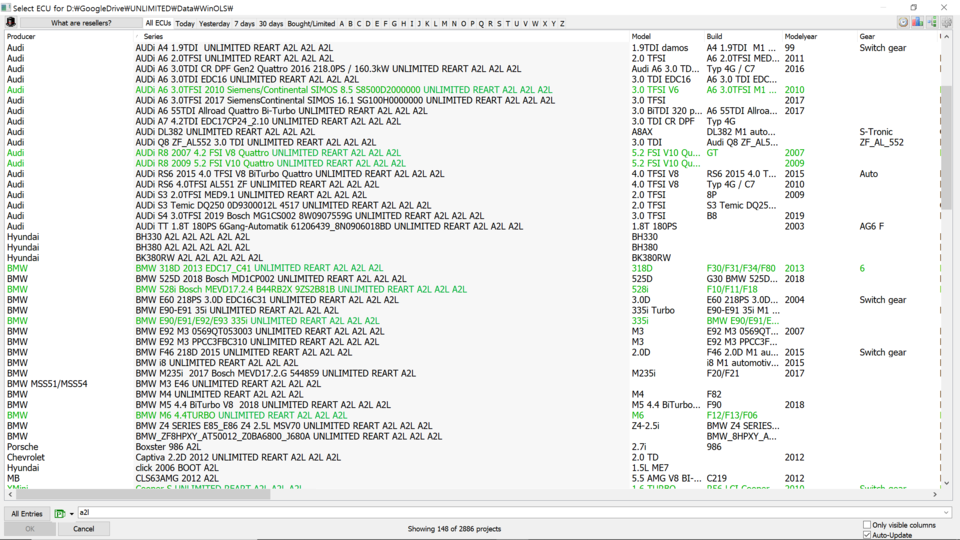Click the All Entries button
The height and width of the screenshot is (540, 960).
pyautogui.click(x=27, y=514)
